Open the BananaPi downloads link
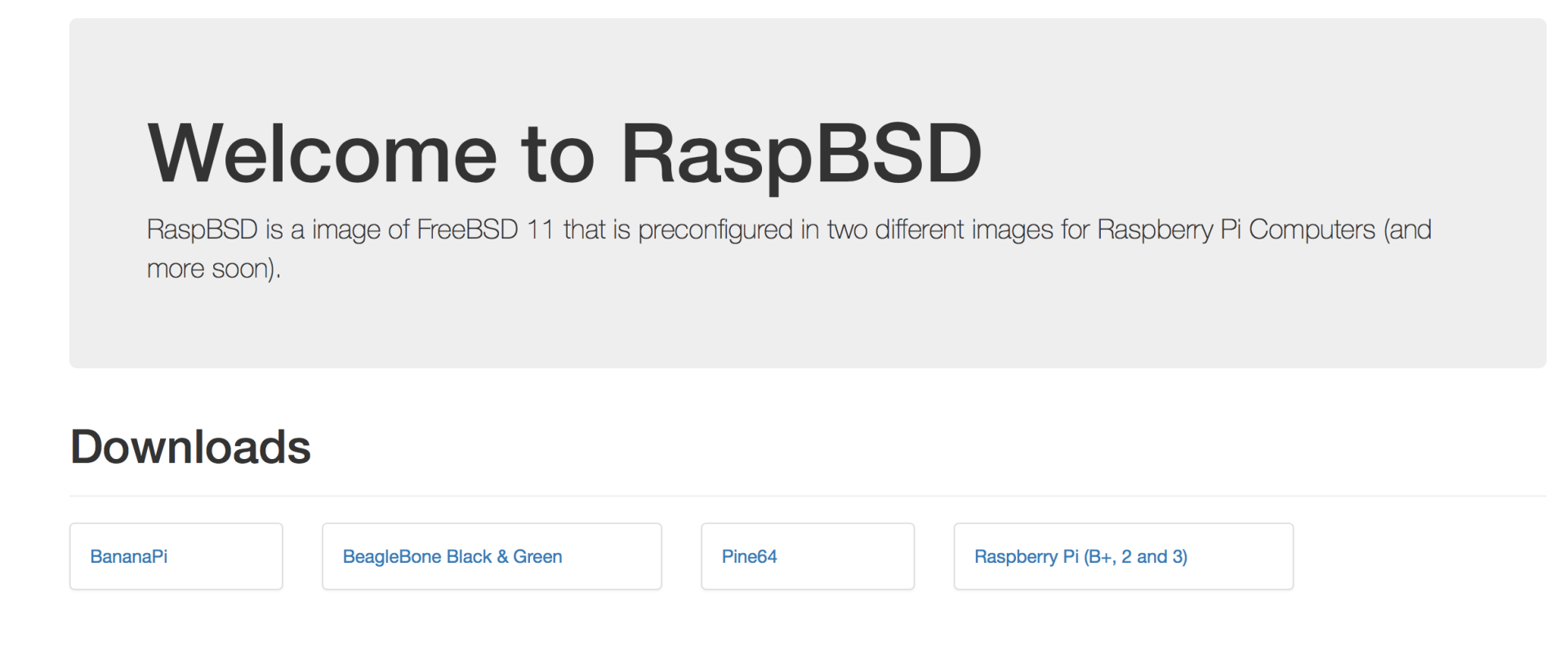 pyautogui.click(x=128, y=556)
